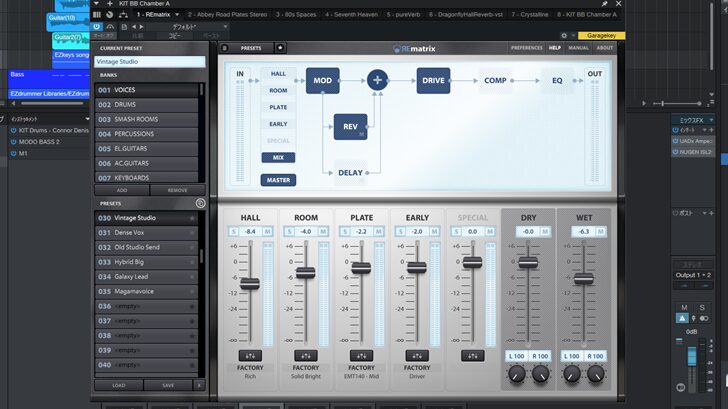Screen dimensions: 728x409
Task: Click the REV module block
Action: coord(351,127)
